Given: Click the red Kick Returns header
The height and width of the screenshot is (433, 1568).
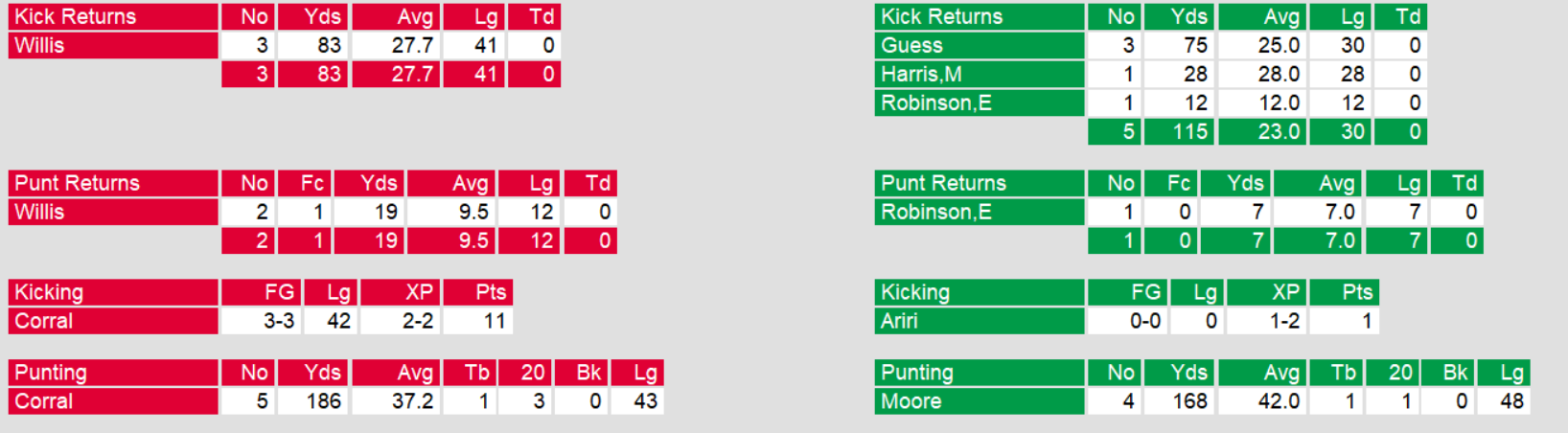Looking at the screenshot, I should click(x=113, y=16).
